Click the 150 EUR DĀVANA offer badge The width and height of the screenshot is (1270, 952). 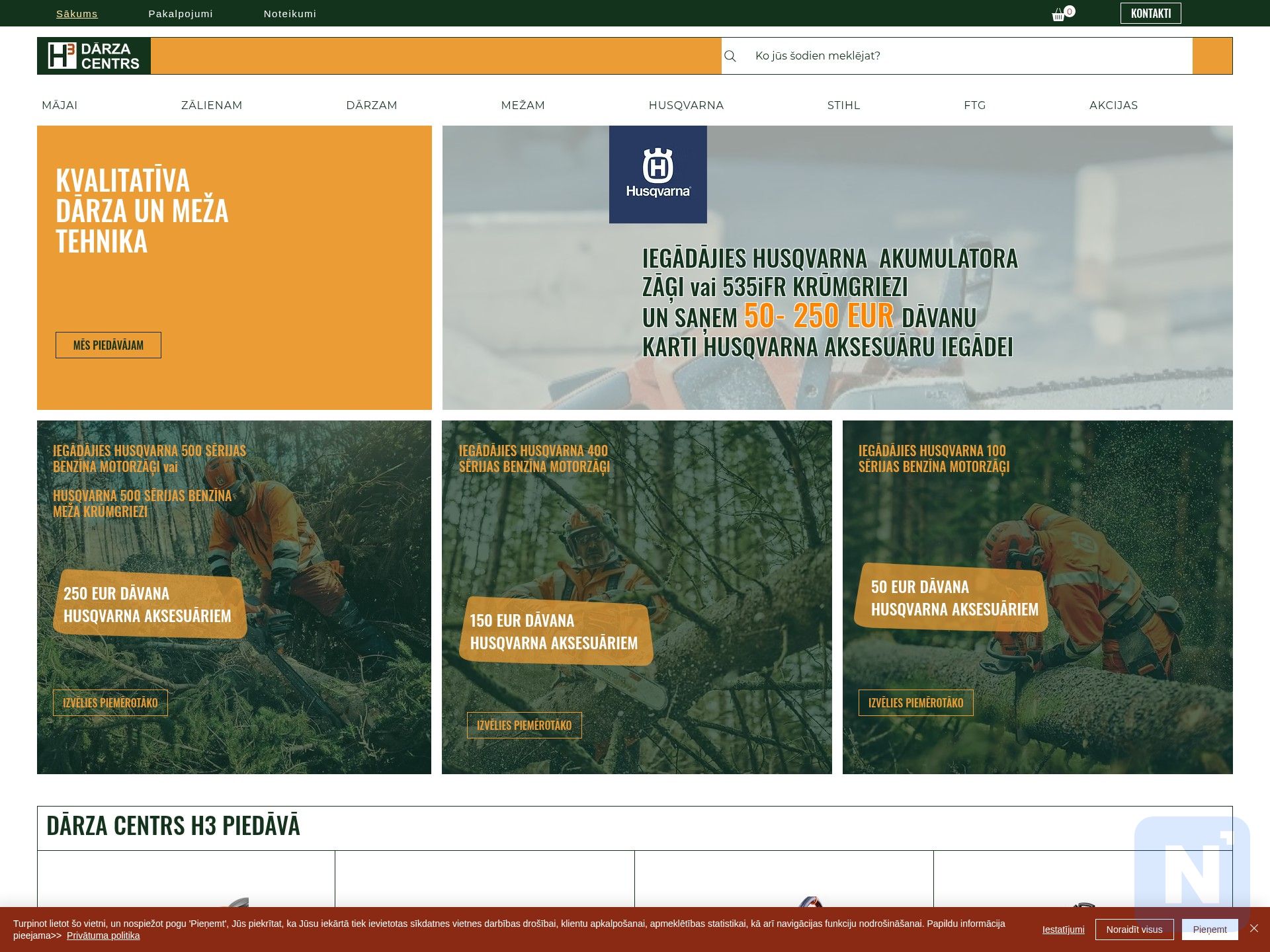(556, 631)
